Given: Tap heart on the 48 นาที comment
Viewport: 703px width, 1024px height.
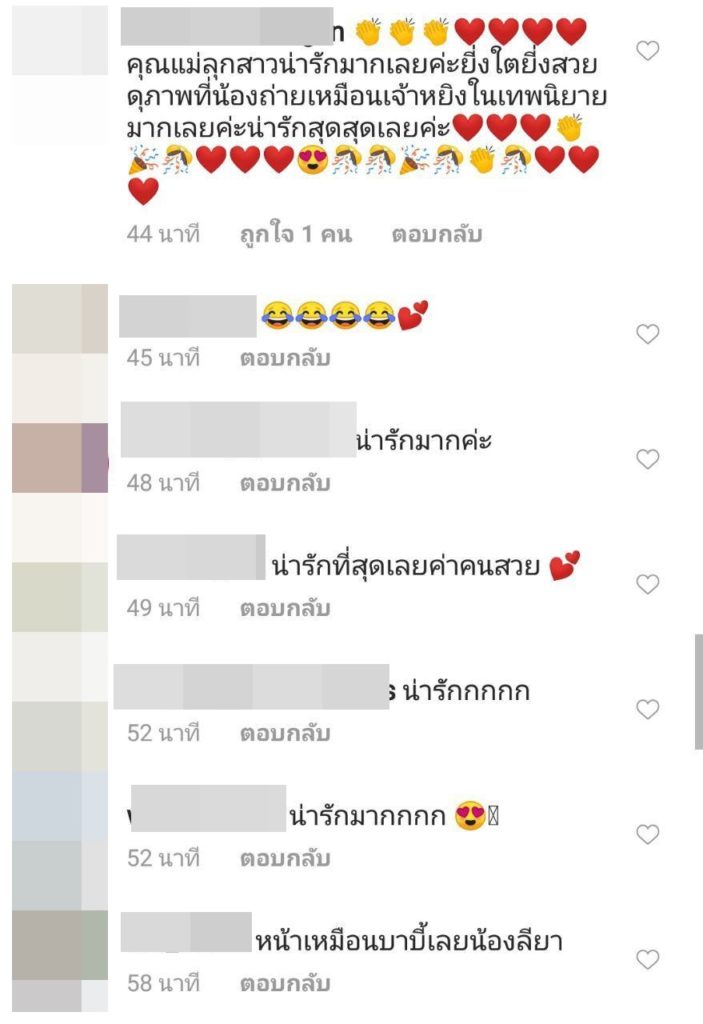Looking at the screenshot, I should [x=647, y=459].
